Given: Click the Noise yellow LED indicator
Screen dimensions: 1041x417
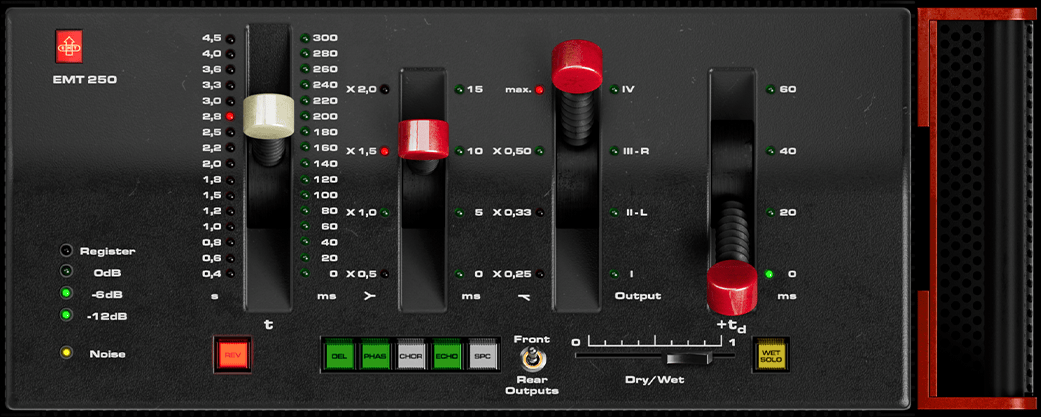Looking at the screenshot, I should pos(66,353).
